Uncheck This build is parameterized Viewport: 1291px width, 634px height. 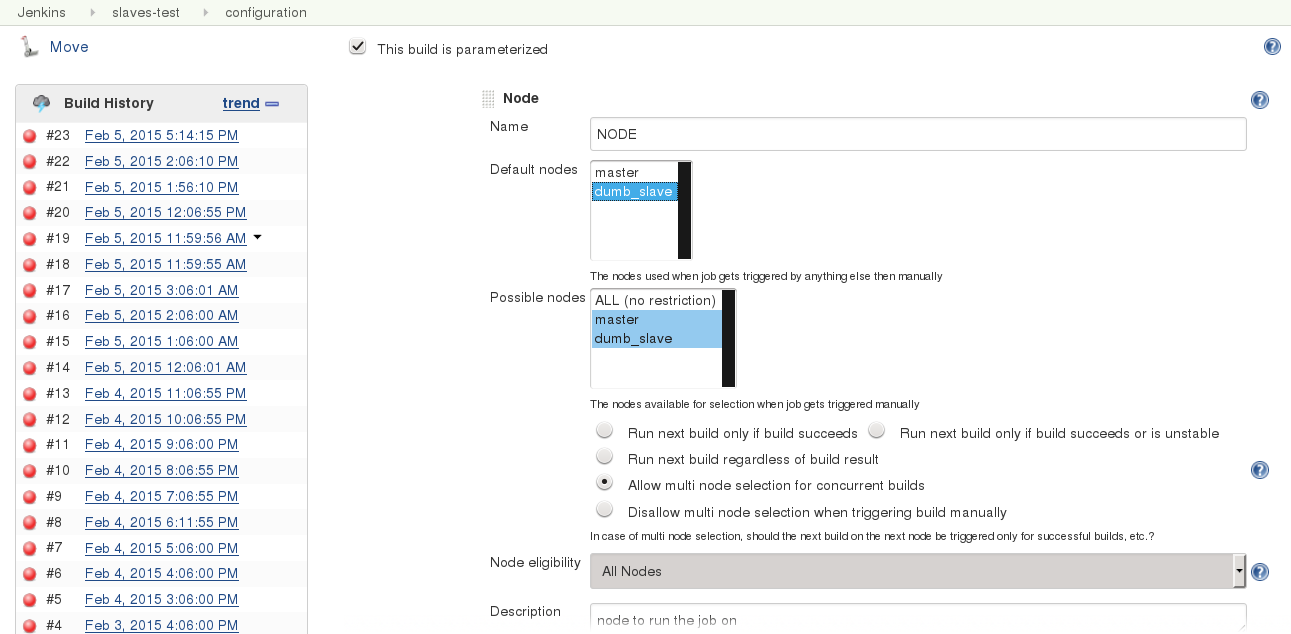click(357, 48)
